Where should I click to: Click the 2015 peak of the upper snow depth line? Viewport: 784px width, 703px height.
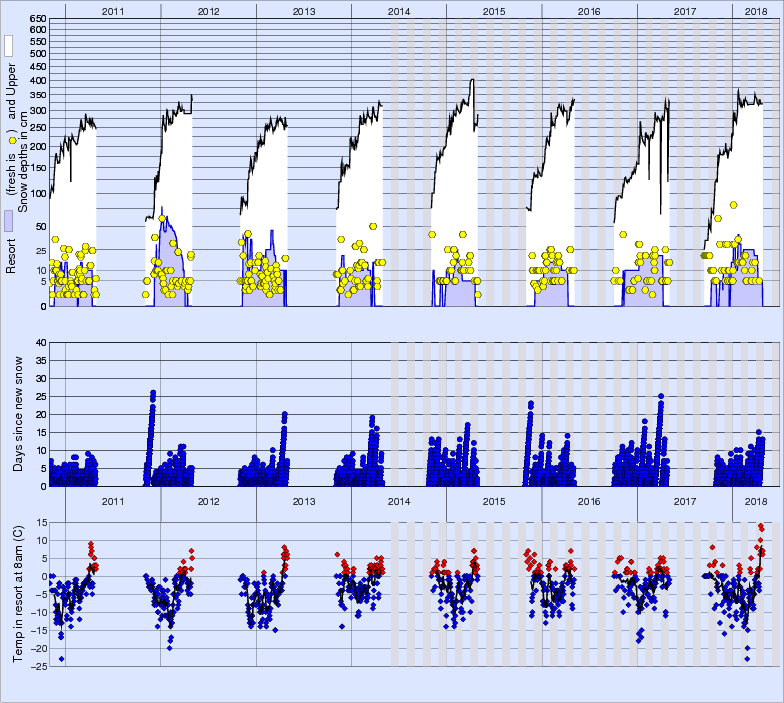click(471, 80)
